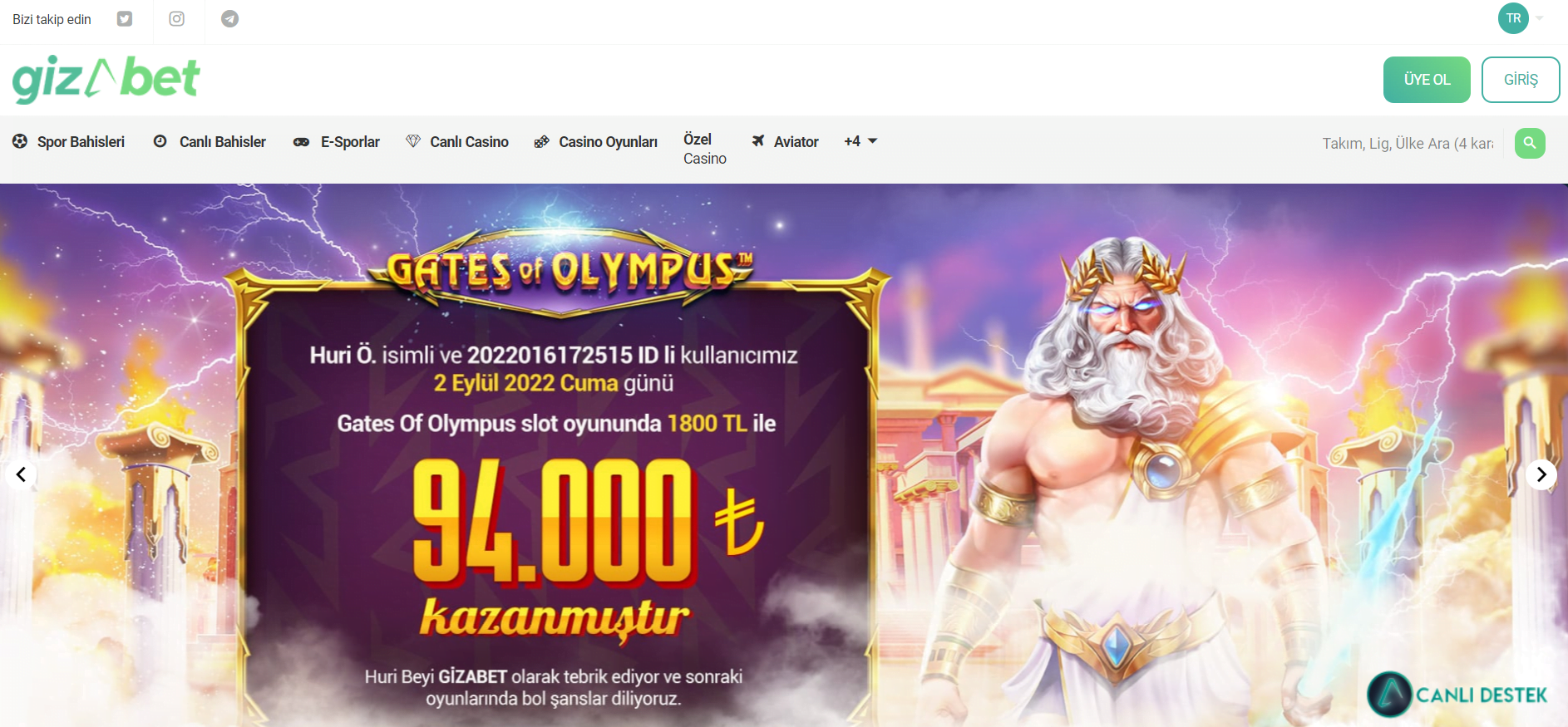This screenshot has height=727, width=1568.
Task: Show previous banner slide arrow
Action: click(x=21, y=474)
